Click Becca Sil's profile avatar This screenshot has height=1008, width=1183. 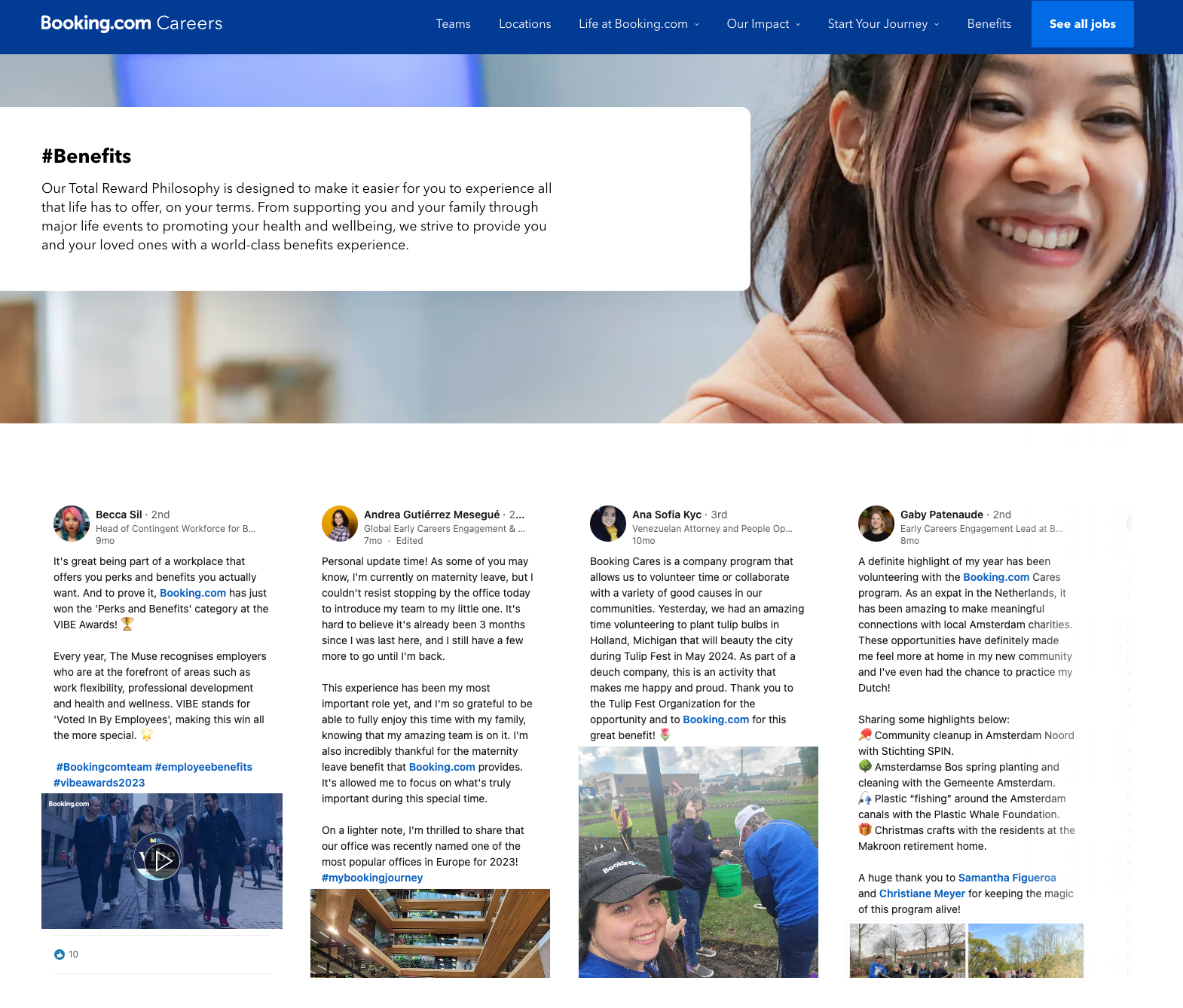(x=72, y=524)
